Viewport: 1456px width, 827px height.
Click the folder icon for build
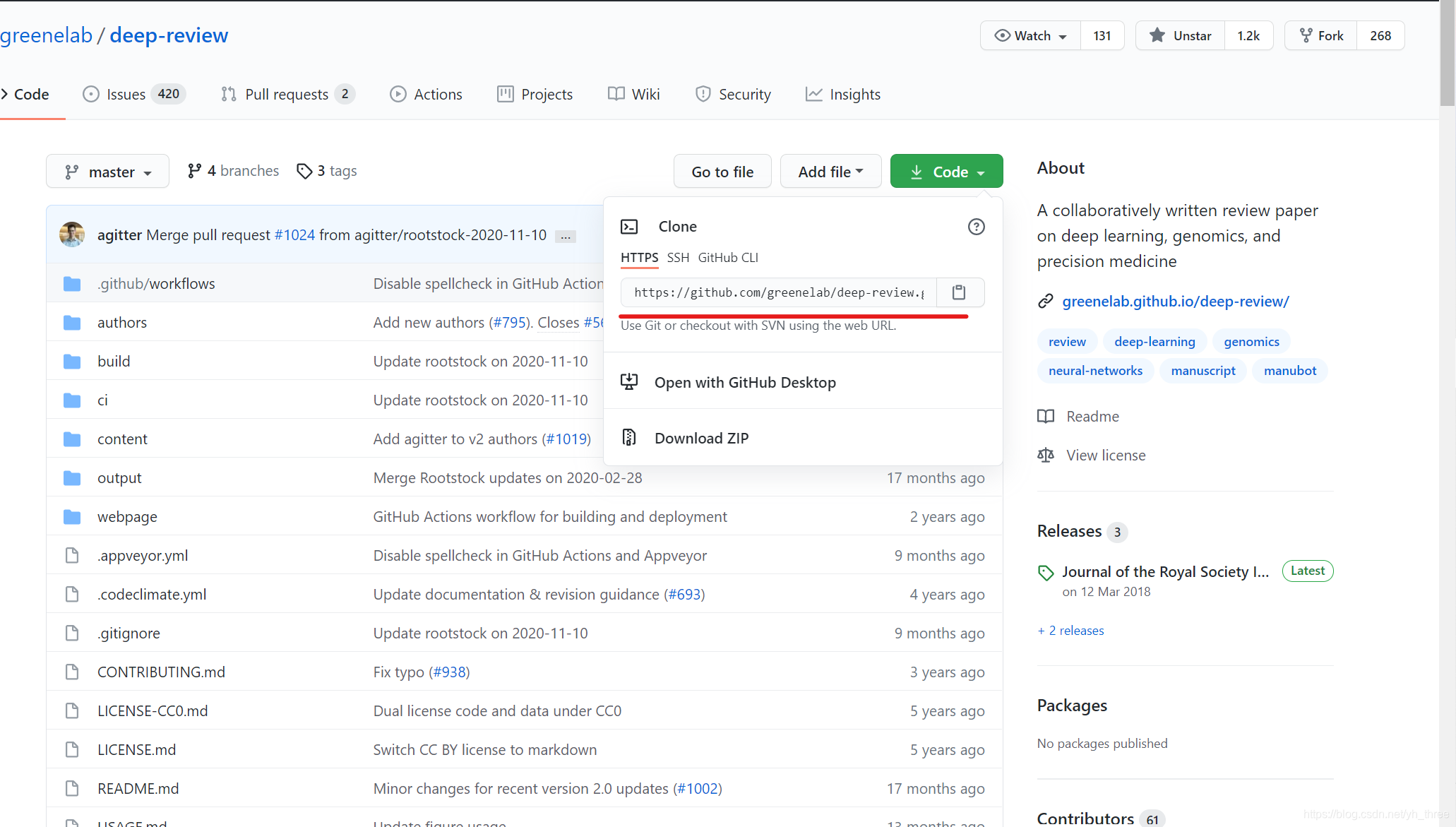pyautogui.click(x=72, y=362)
